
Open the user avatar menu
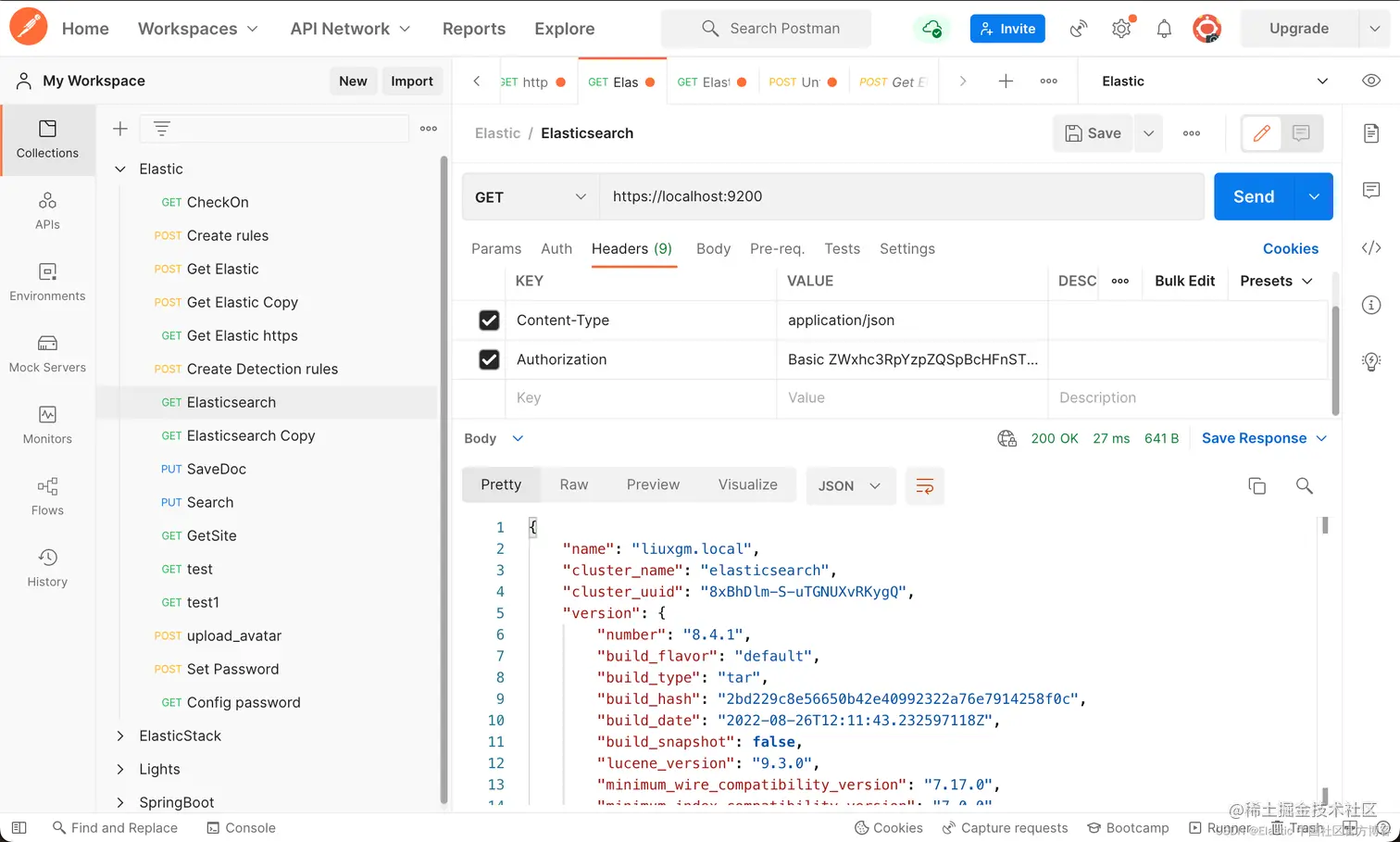coord(1206,29)
